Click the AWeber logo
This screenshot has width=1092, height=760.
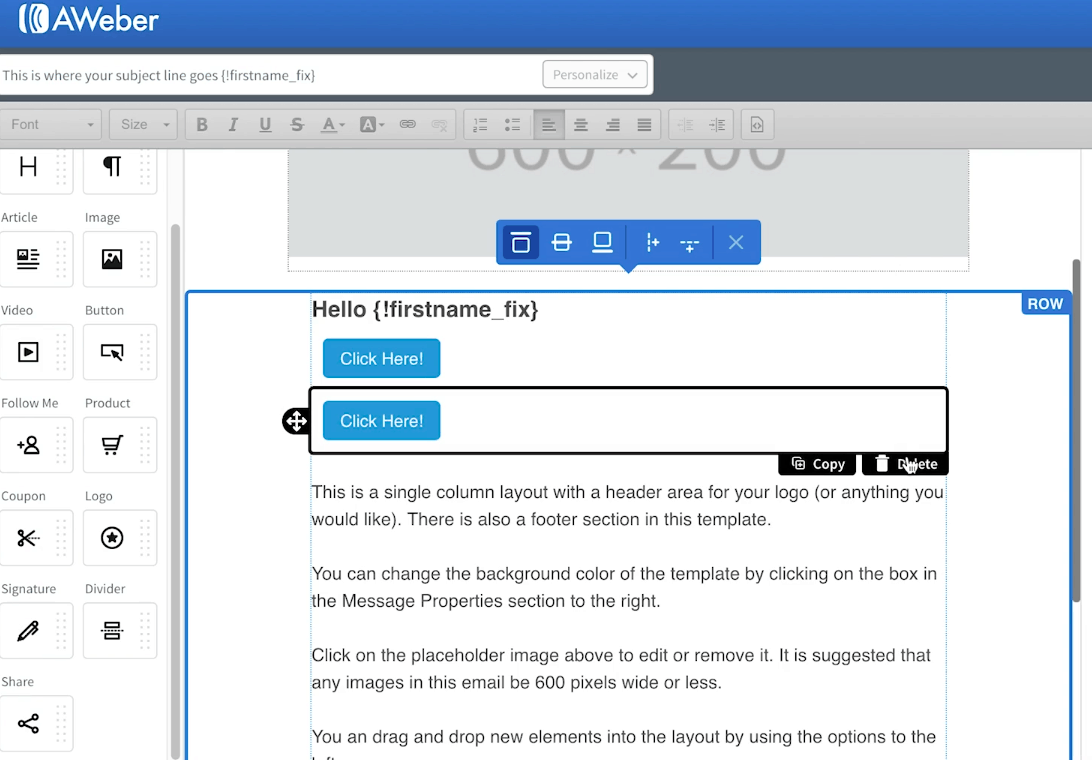click(88, 20)
